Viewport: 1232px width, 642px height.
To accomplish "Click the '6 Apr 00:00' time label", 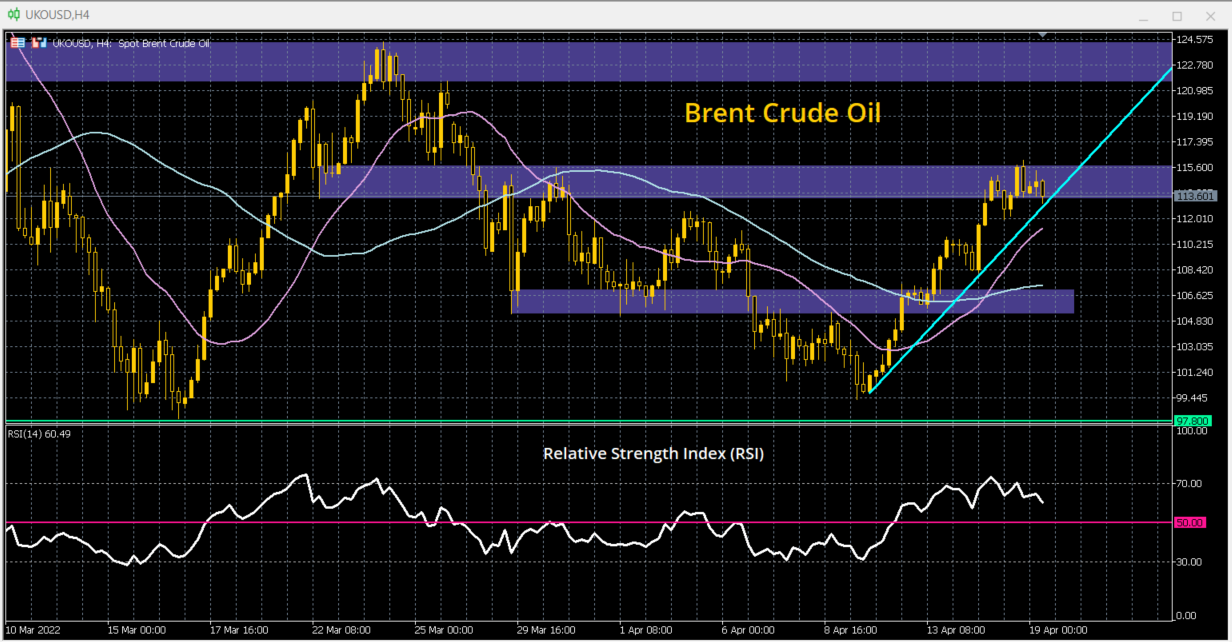I will click(x=749, y=631).
